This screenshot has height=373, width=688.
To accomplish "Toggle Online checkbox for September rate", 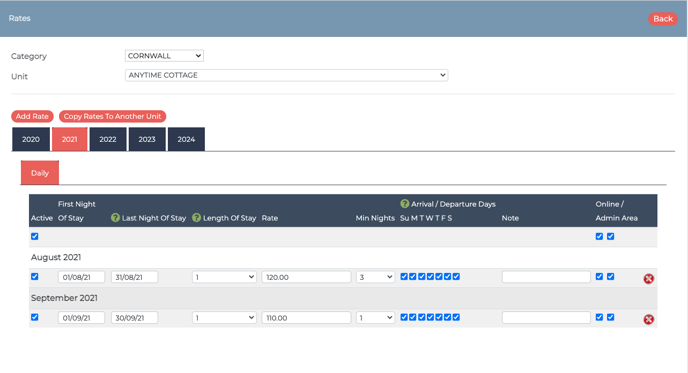I will pyautogui.click(x=599, y=317).
